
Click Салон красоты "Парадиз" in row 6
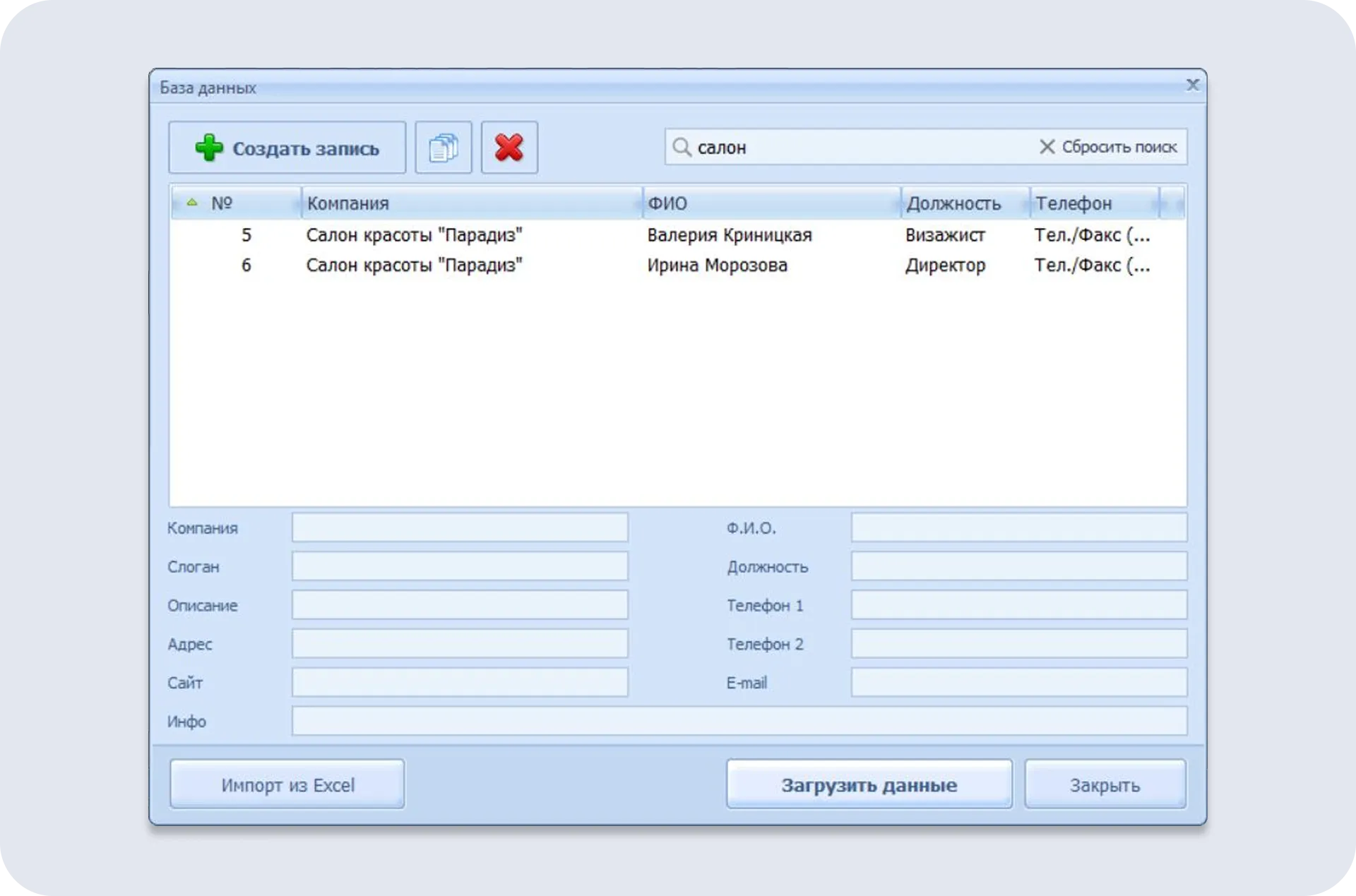[414, 265]
